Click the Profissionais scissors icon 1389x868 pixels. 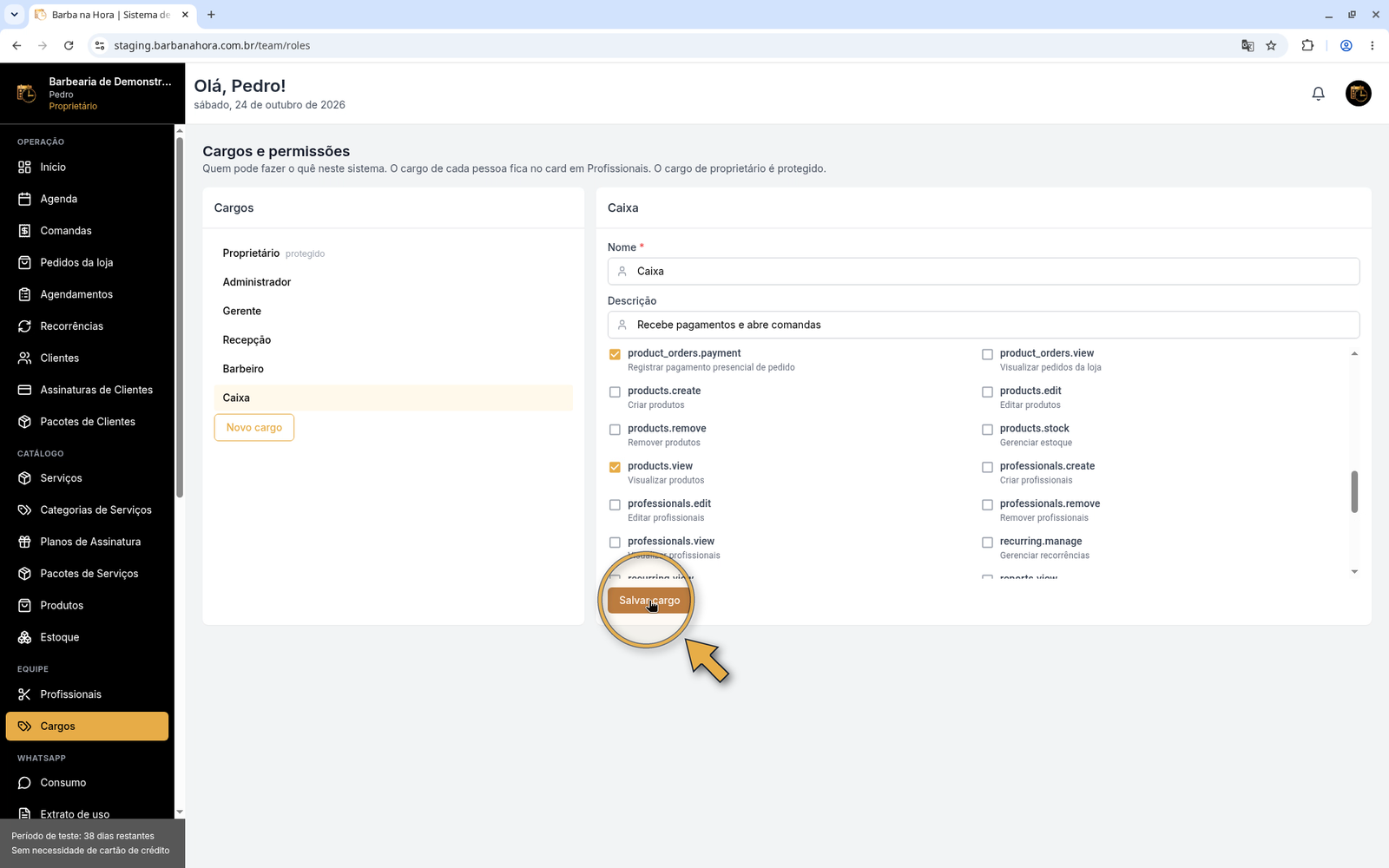24,694
